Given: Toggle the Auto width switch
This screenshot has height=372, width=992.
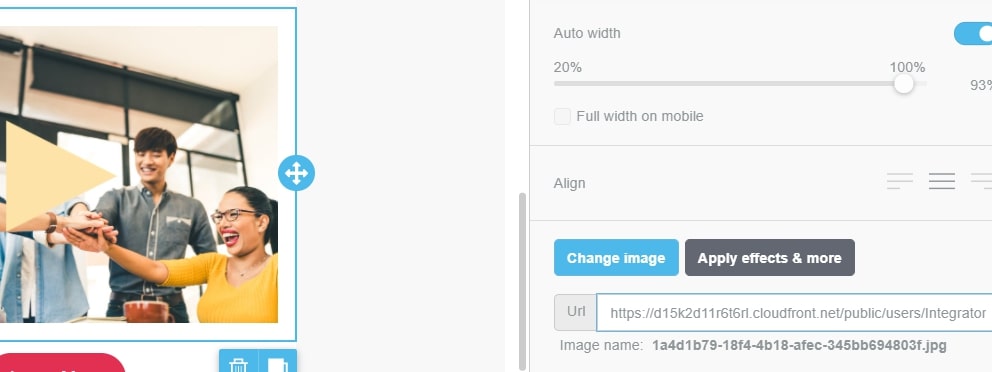Looking at the screenshot, I should click(x=973, y=34).
